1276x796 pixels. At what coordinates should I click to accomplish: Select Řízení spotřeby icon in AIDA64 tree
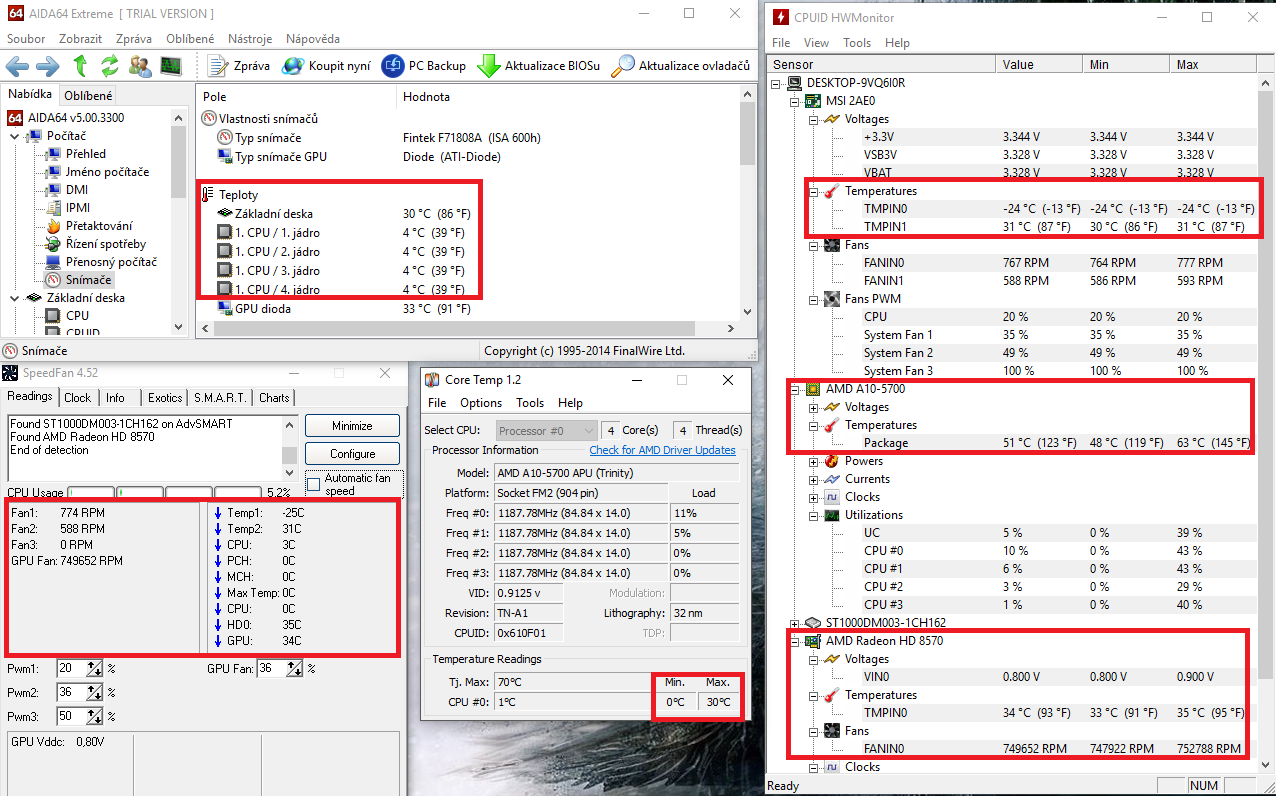(x=53, y=244)
